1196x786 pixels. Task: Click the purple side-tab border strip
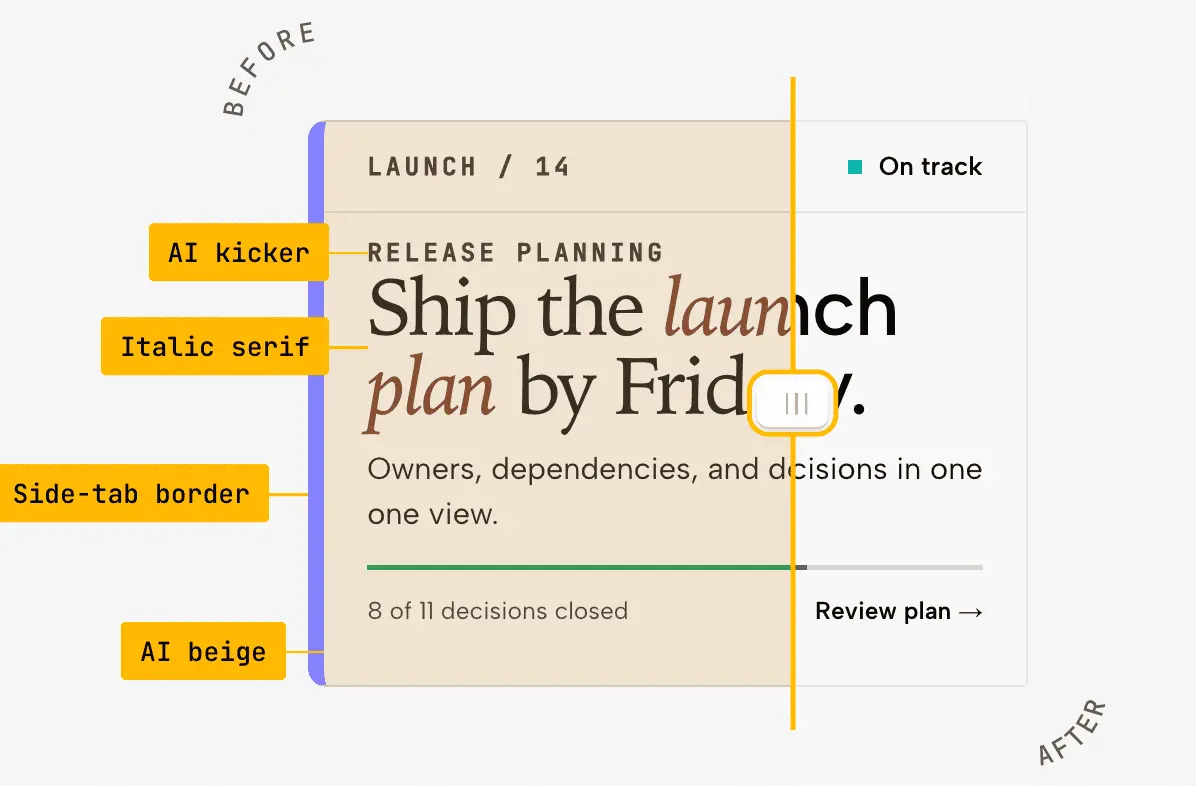coord(317,403)
